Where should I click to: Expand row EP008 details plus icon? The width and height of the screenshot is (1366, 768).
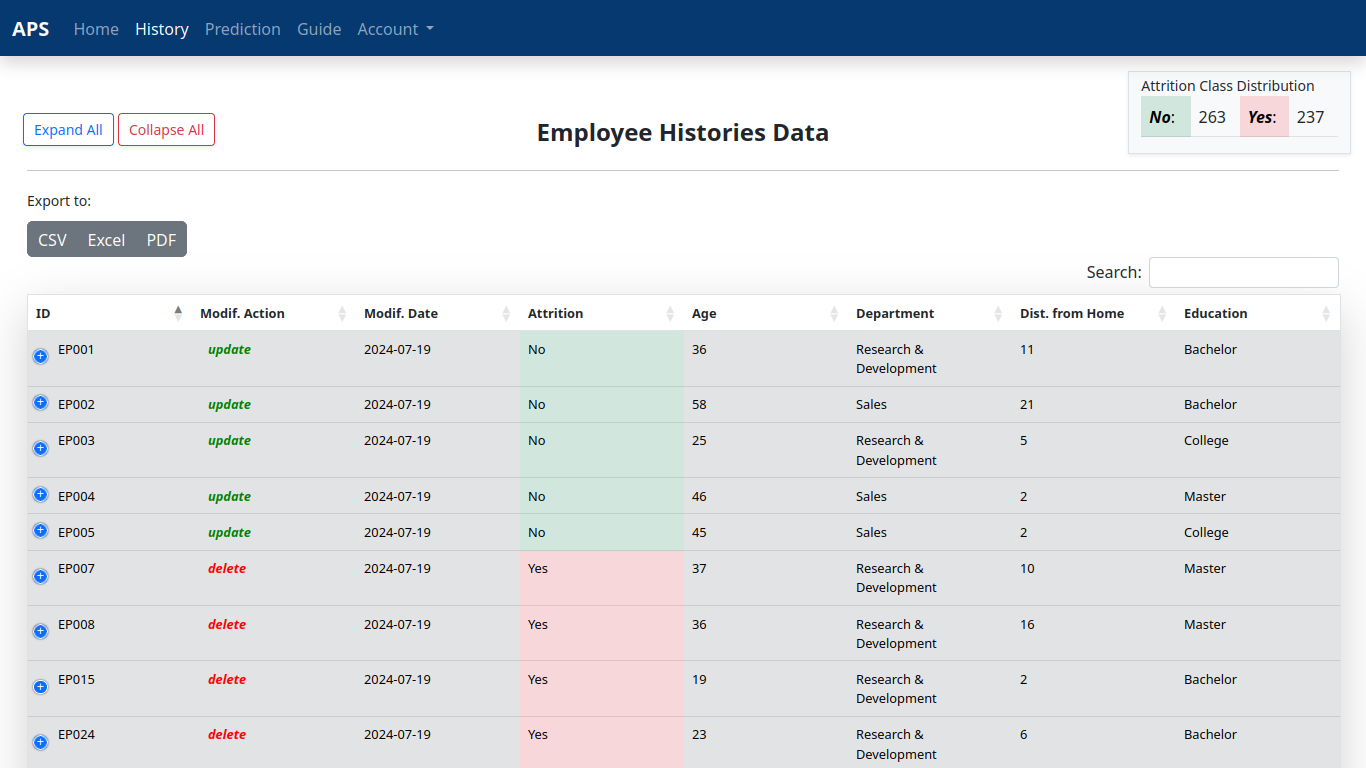(x=41, y=631)
